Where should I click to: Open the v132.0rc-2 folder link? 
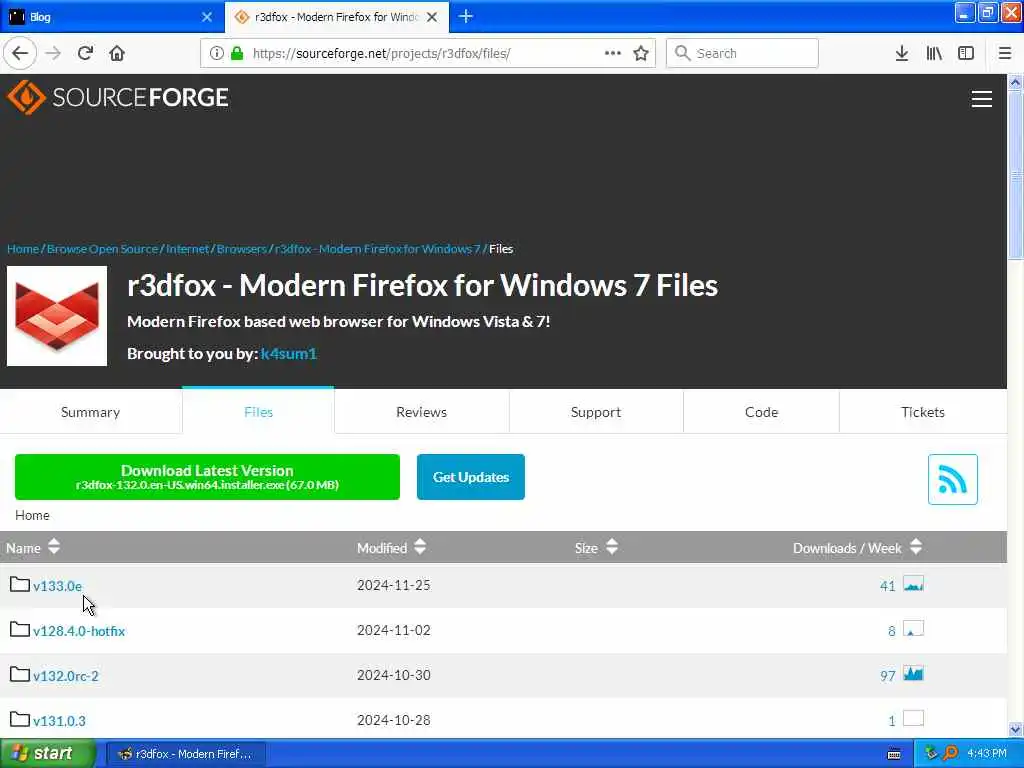click(x=66, y=676)
